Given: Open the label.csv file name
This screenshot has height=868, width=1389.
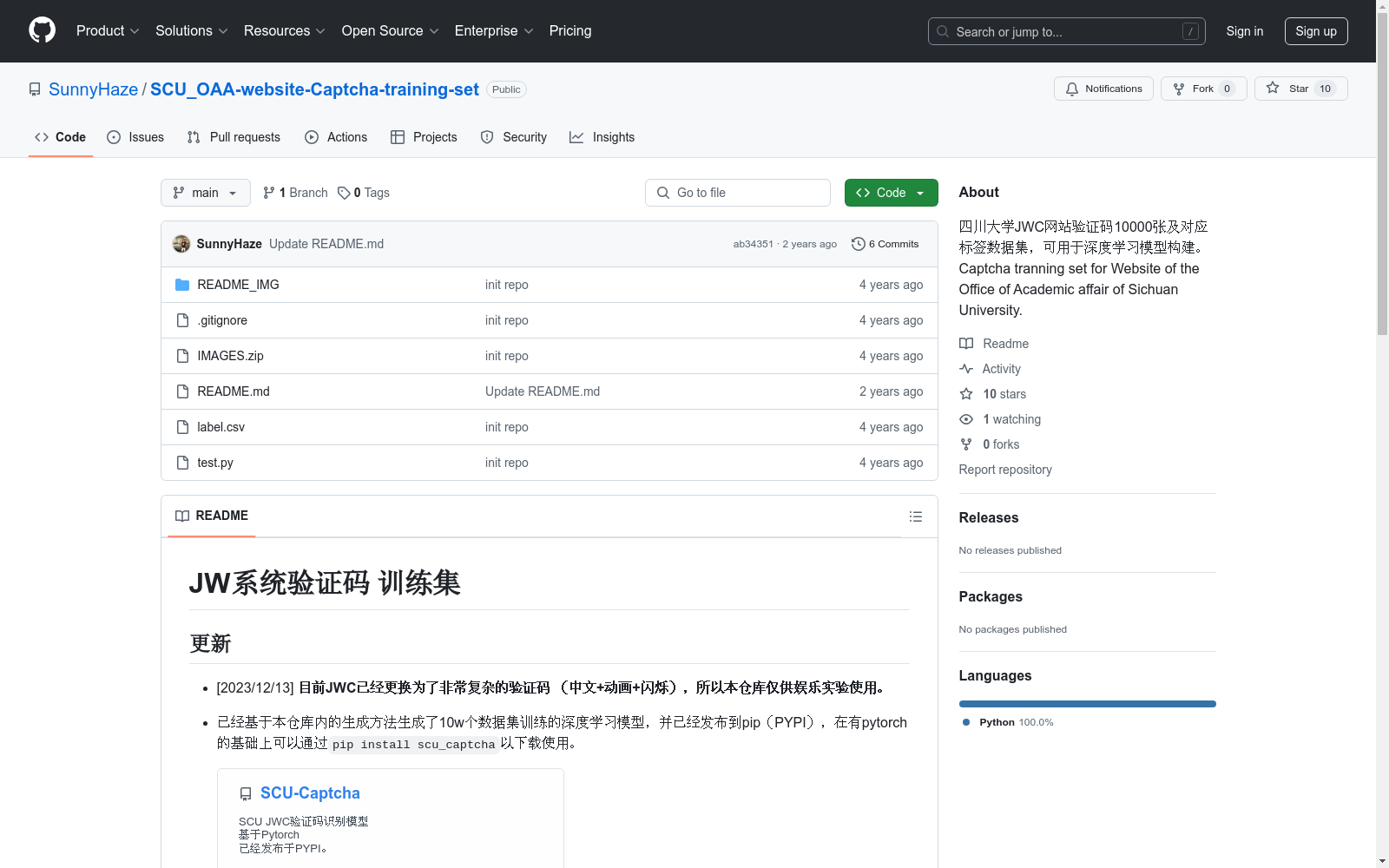Looking at the screenshot, I should 221,427.
